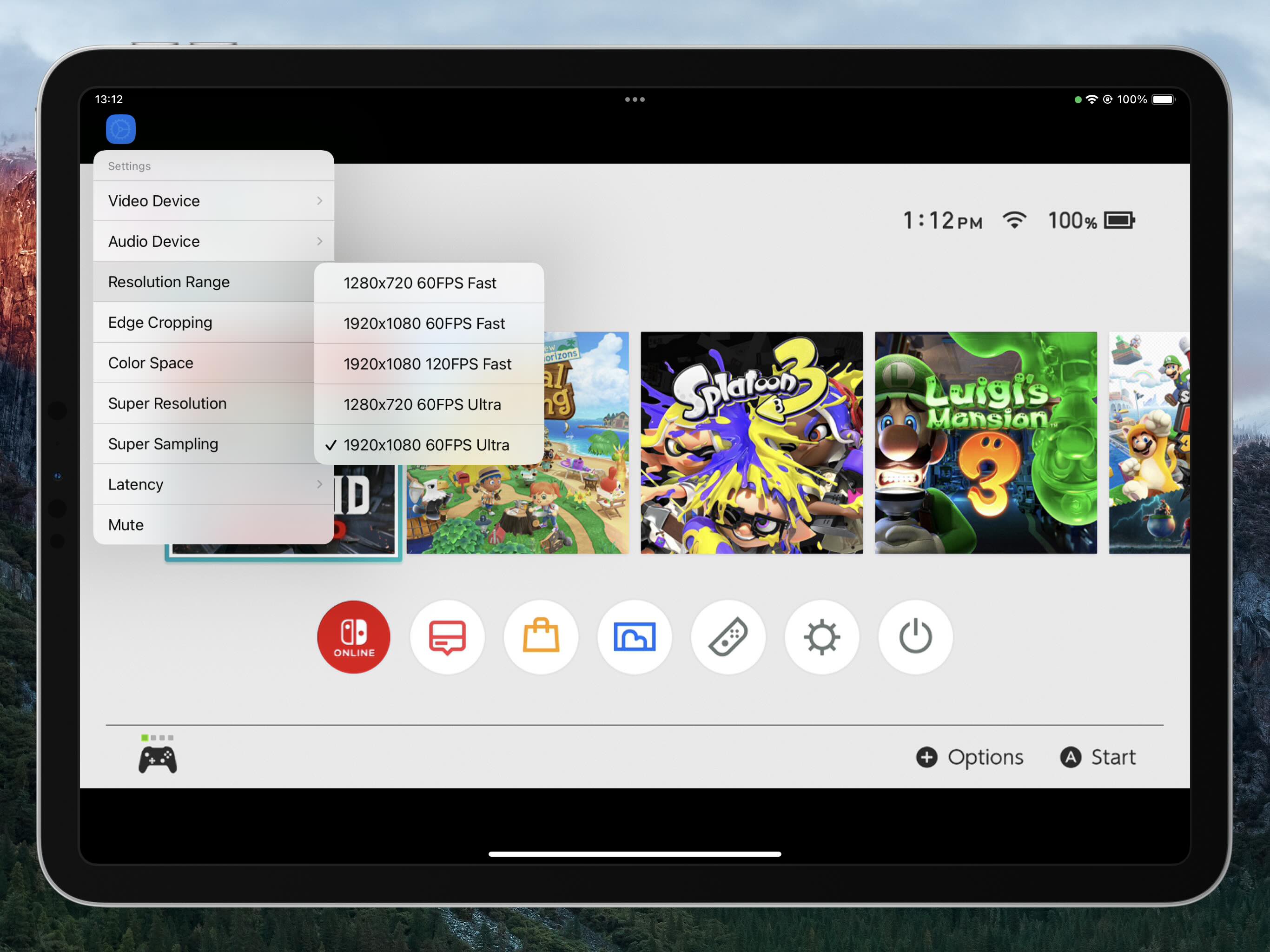
Task: Open System Settings sun-gear icon
Action: (821, 637)
